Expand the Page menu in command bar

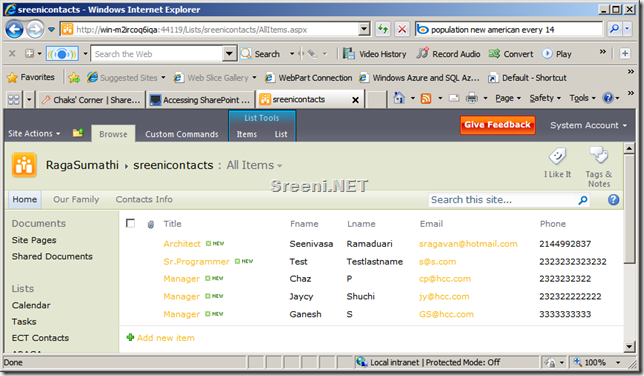(508, 98)
